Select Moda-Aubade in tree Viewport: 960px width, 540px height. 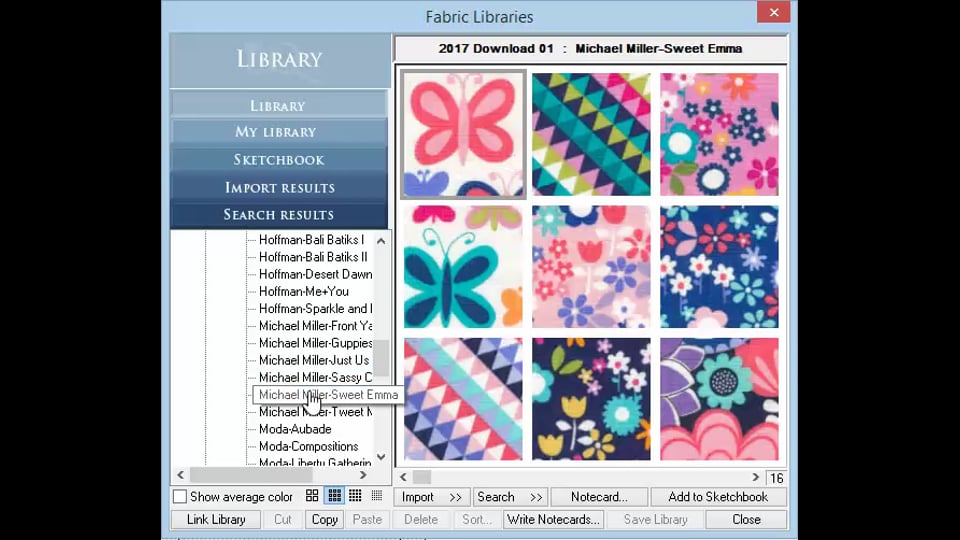[295, 429]
